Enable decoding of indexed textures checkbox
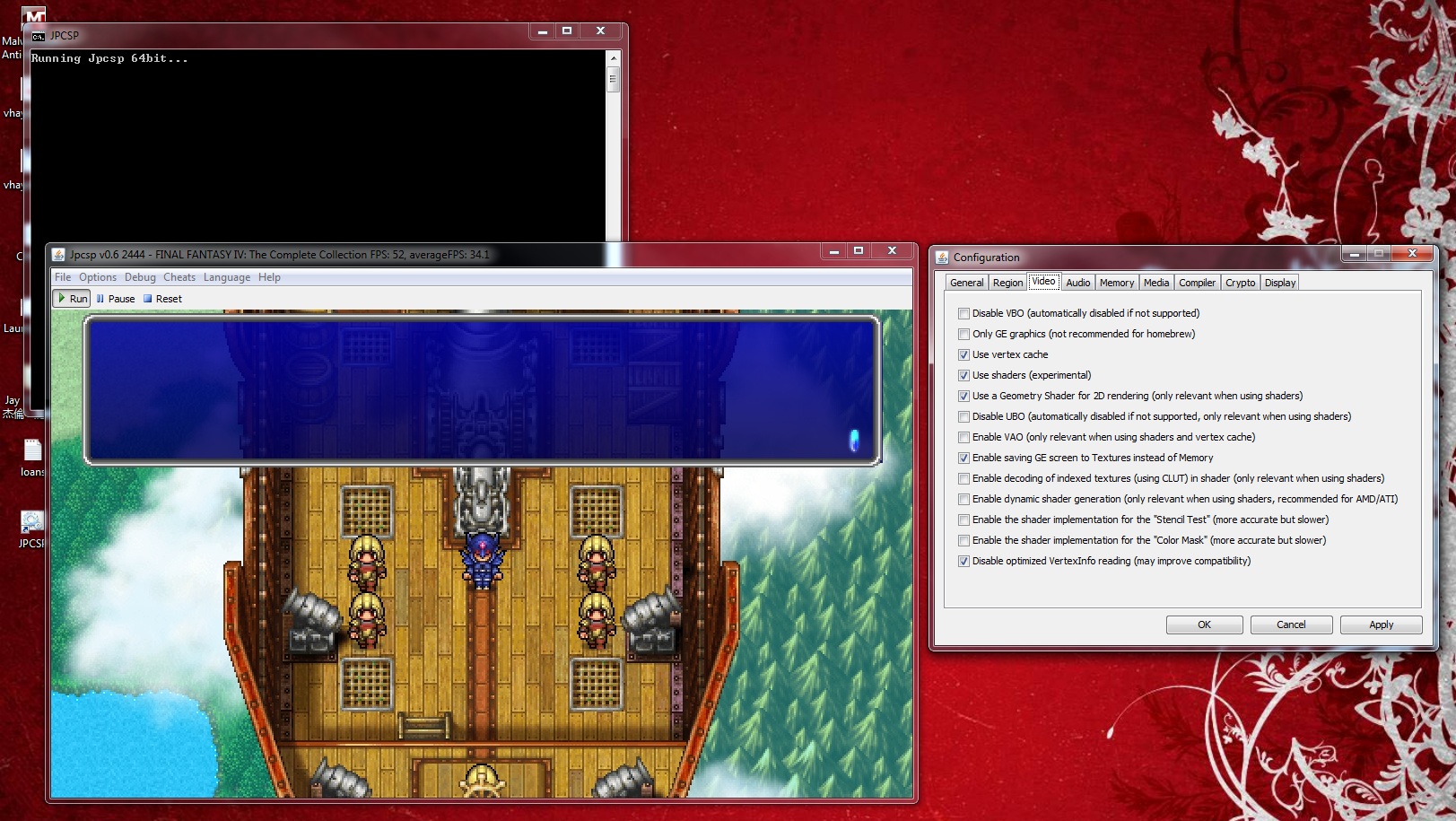 click(963, 479)
